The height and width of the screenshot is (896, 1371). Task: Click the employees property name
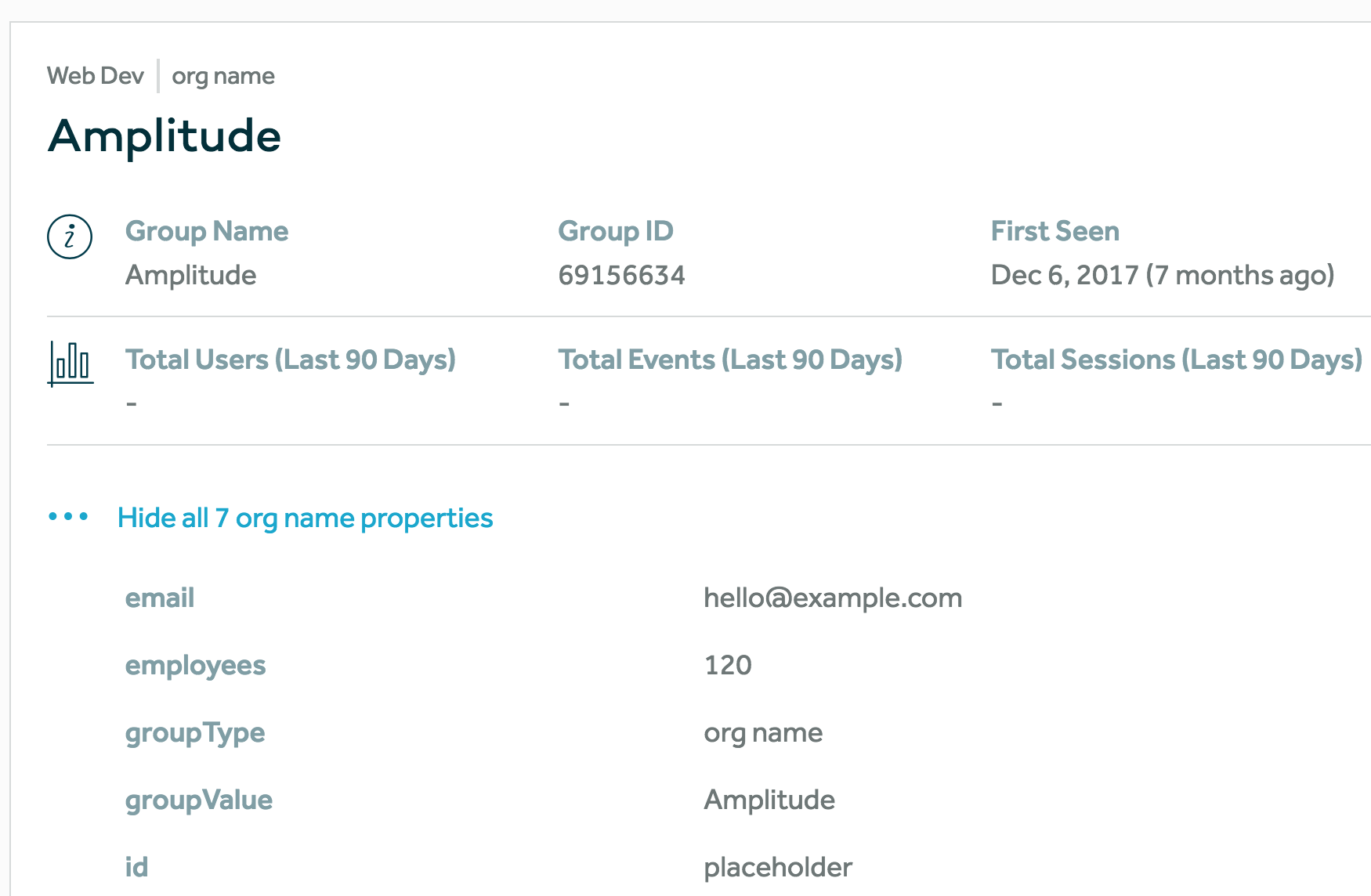pyautogui.click(x=196, y=667)
